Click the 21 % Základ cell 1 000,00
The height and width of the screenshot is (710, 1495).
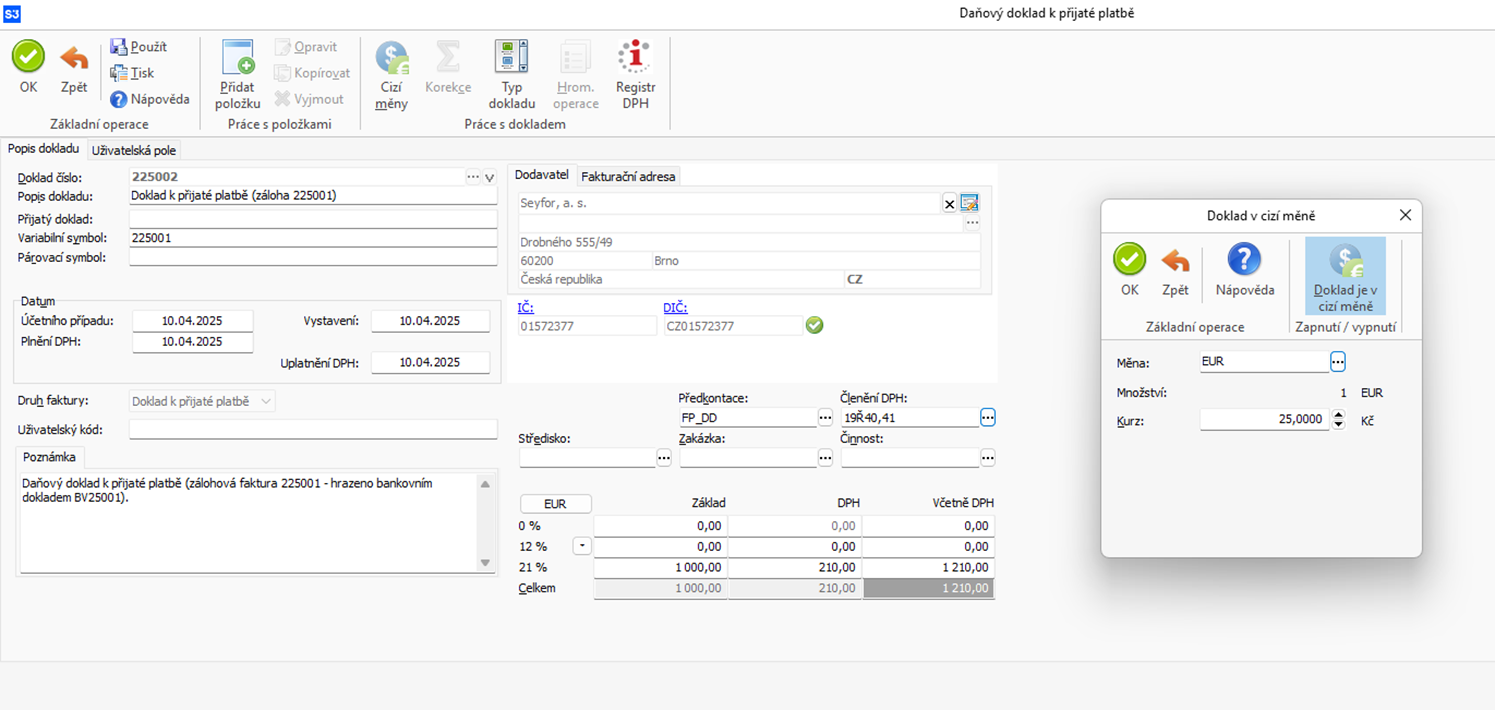(x=661, y=567)
